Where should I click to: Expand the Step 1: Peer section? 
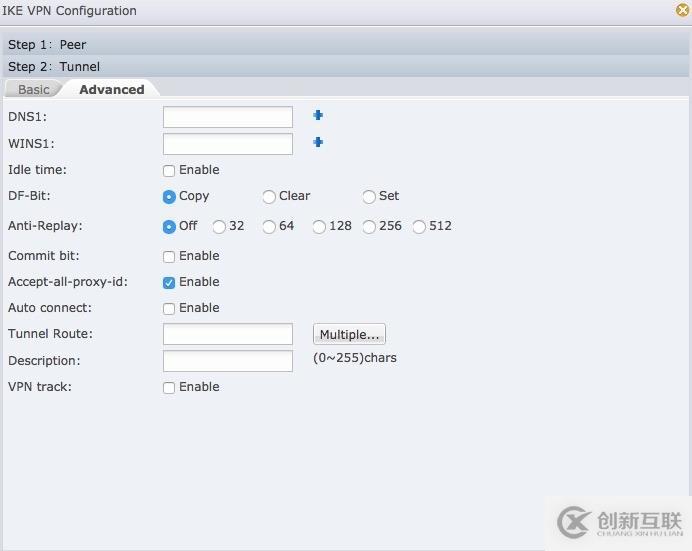[x=47, y=45]
